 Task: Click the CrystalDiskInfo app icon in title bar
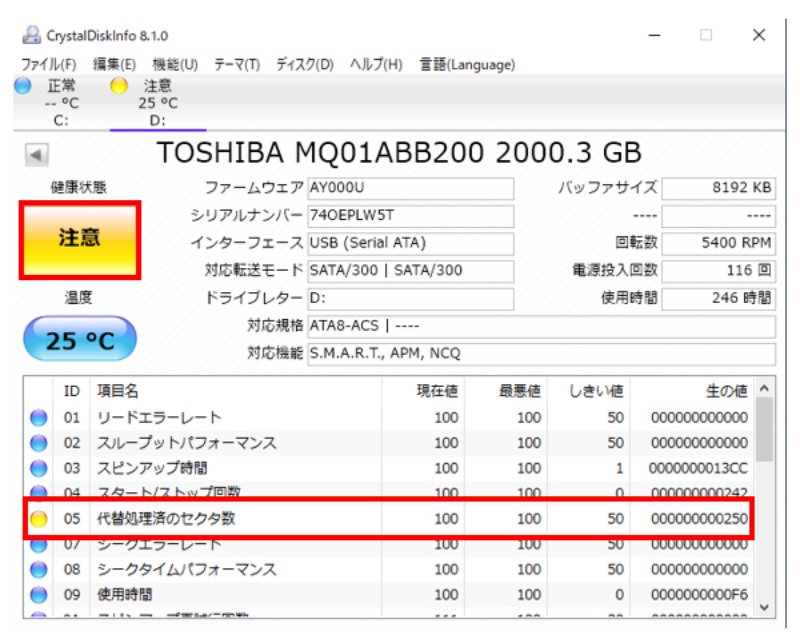(x=32, y=36)
